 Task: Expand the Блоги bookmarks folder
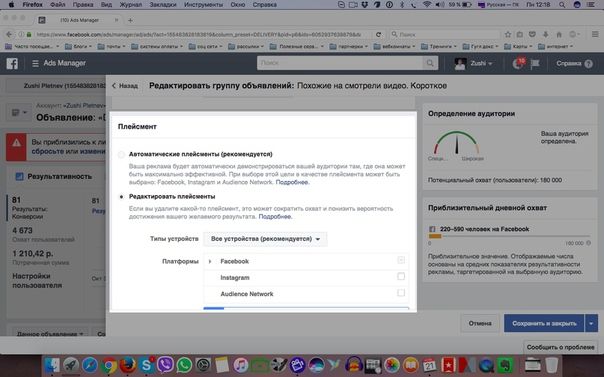78,47
